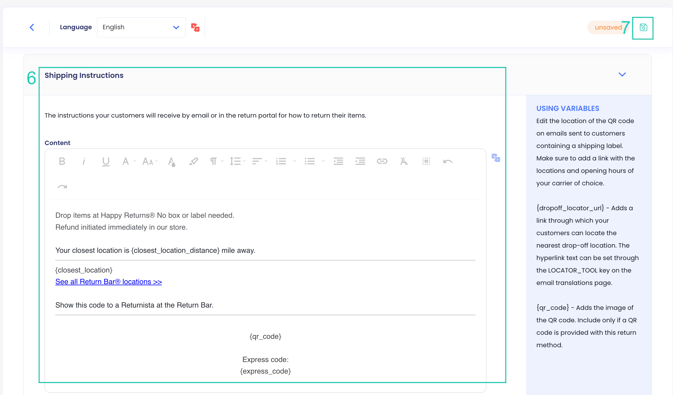Image resolution: width=673 pixels, height=395 pixels.
Task: Click the 'USING VARIABLES' heading
Action: pos(567,109)
